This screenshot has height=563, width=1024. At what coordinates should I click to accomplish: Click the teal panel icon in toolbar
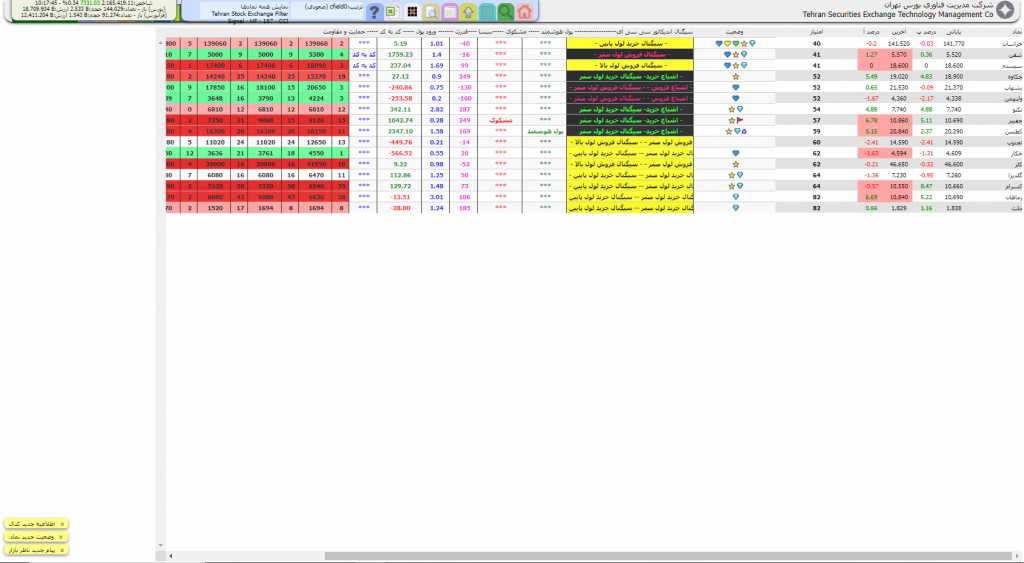[x=487, y=12]
